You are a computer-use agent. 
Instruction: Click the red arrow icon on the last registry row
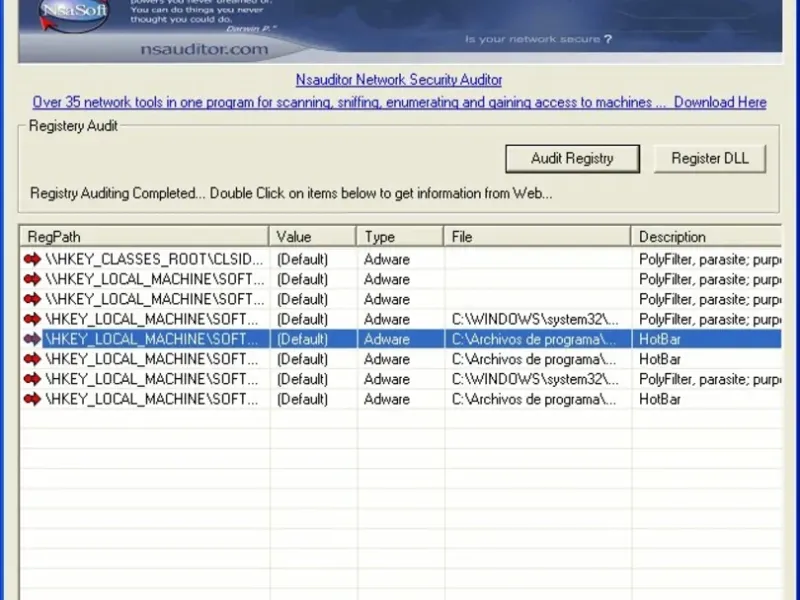point(32,399)
